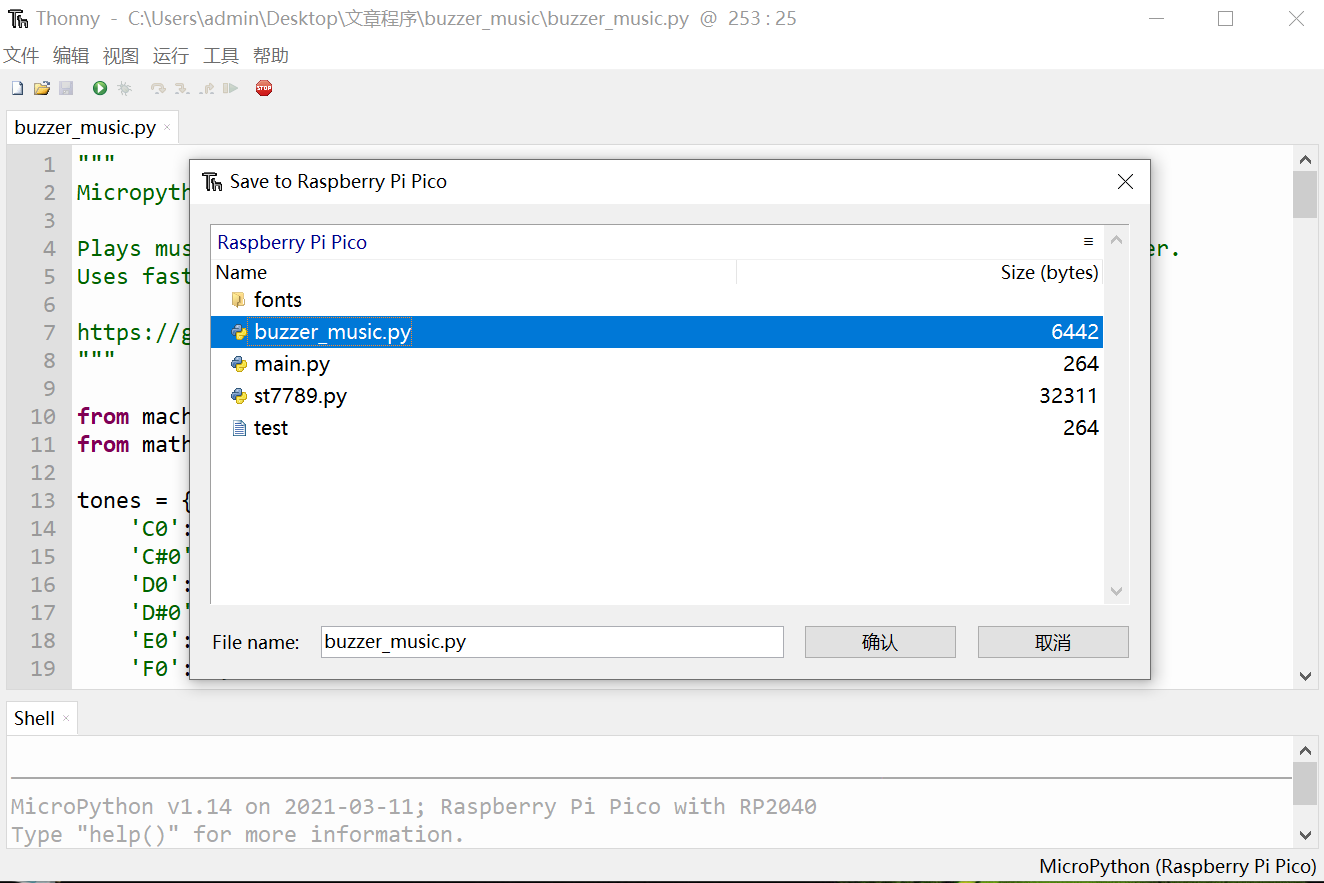The height and width of the screenshot is (883, 1324).
Task: Click the Python icon of buzzer_music.py
Action: tap(239, 333)
